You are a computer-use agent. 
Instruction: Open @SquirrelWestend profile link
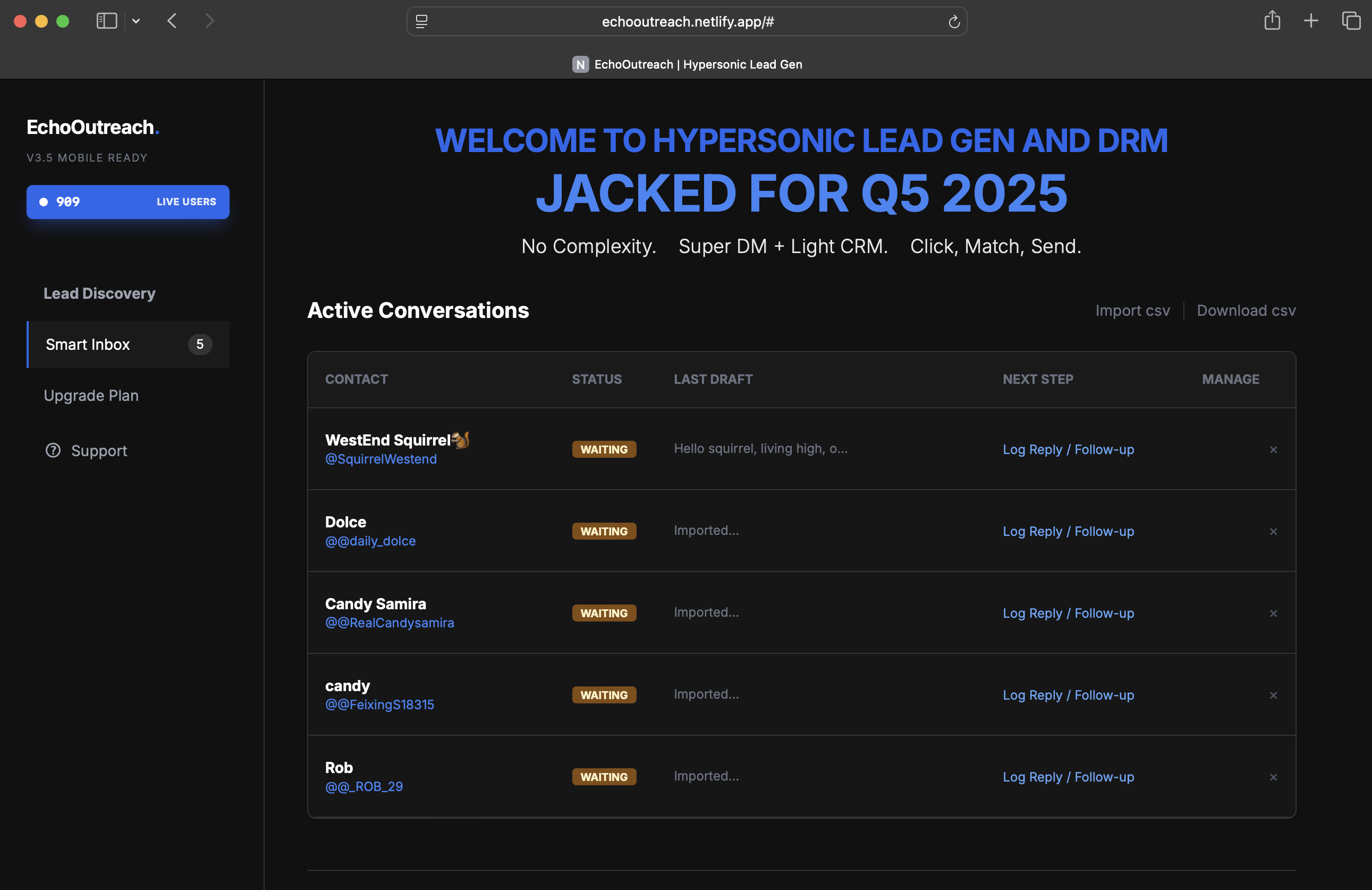click(380, 458)
